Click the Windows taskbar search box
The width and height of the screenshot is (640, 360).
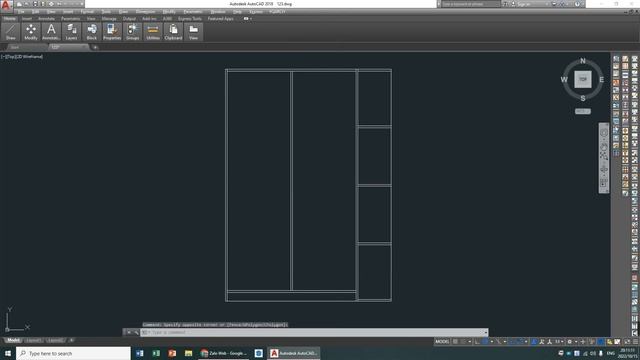(73, 353)
